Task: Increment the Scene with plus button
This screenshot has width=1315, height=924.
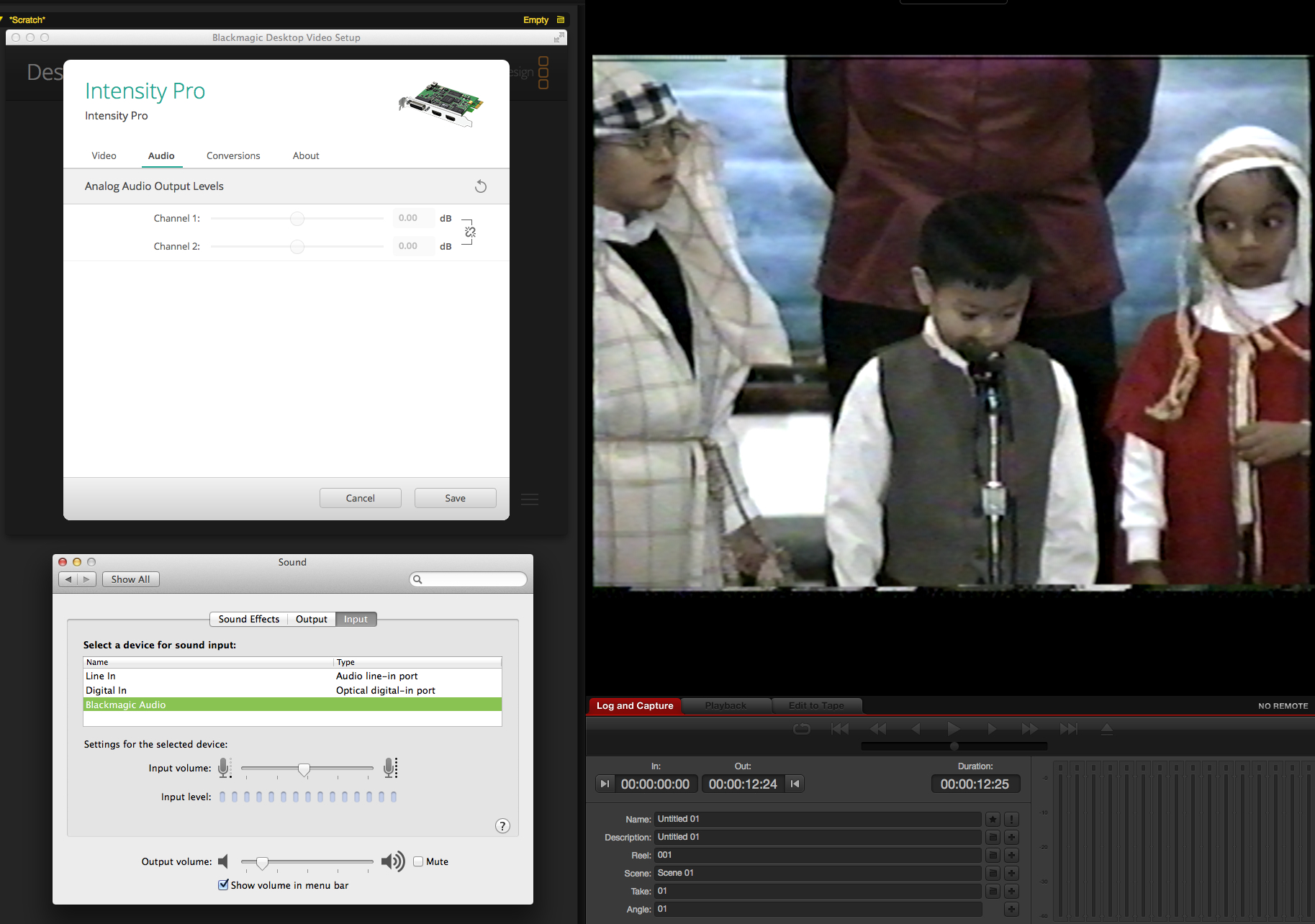Action: [1011, 873]
